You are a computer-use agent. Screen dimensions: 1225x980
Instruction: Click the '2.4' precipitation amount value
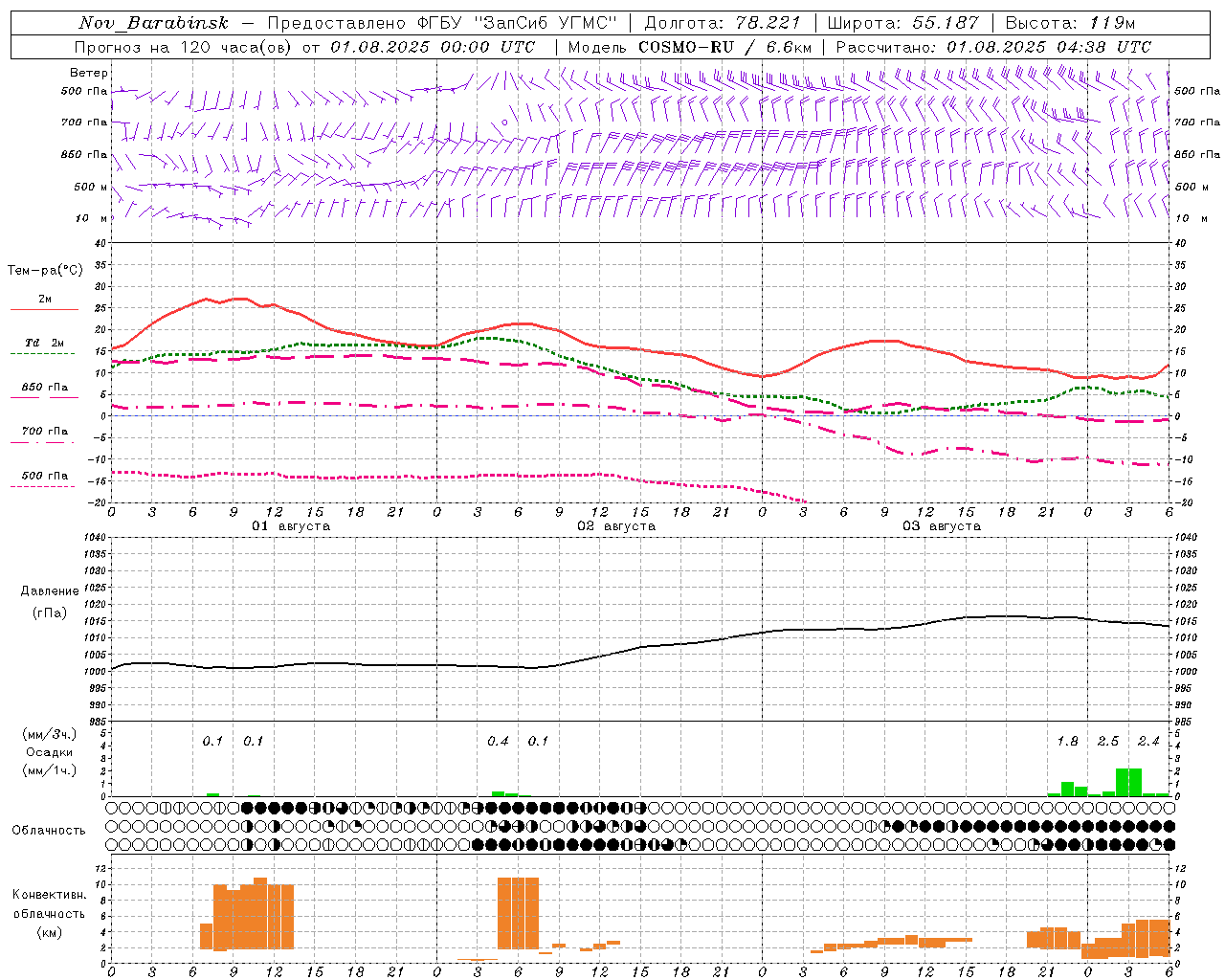(1148, 741)
